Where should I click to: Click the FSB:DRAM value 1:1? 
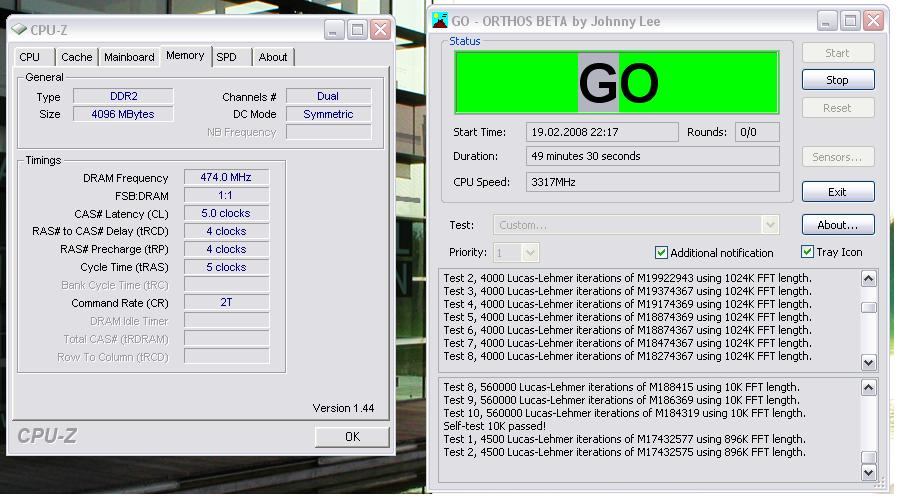226,195
